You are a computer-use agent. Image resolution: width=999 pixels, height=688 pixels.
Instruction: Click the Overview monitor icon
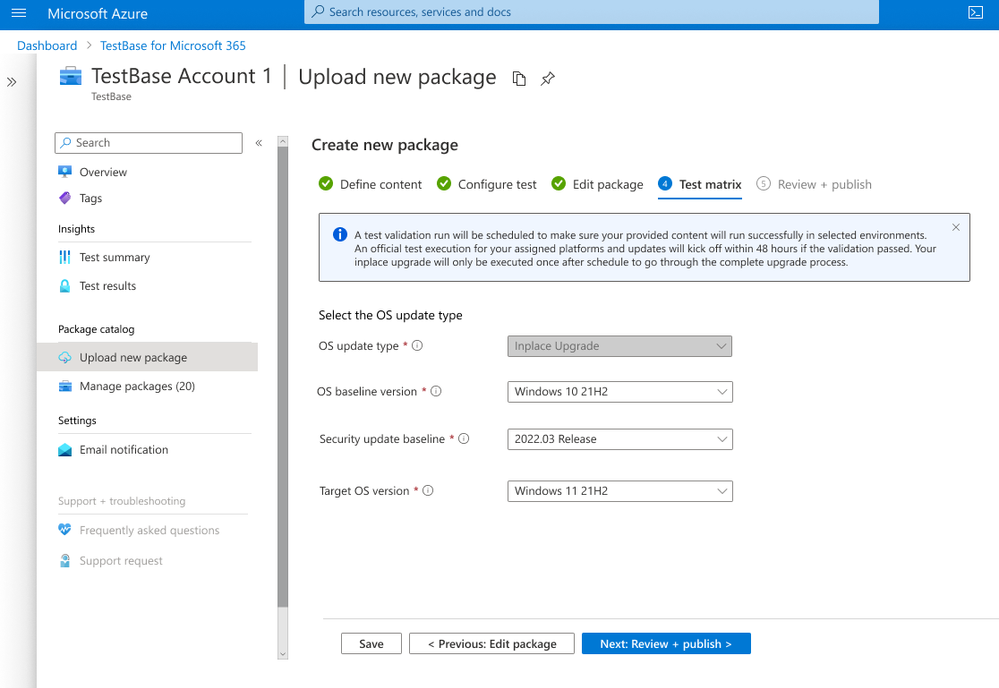[65, 171]
